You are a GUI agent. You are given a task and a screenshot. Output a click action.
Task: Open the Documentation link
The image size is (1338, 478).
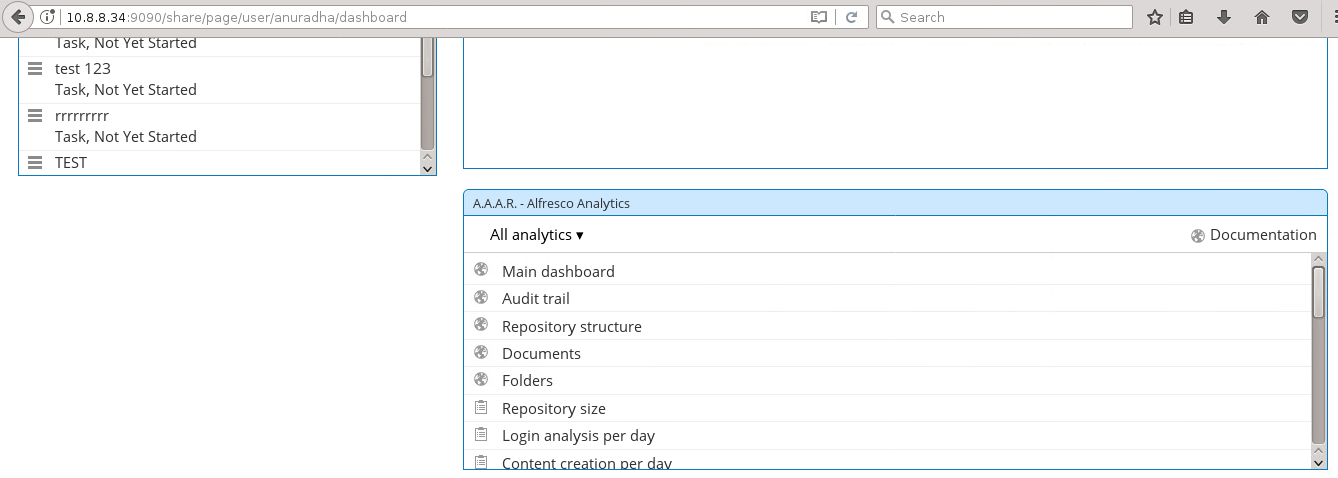click(1263, 235)
